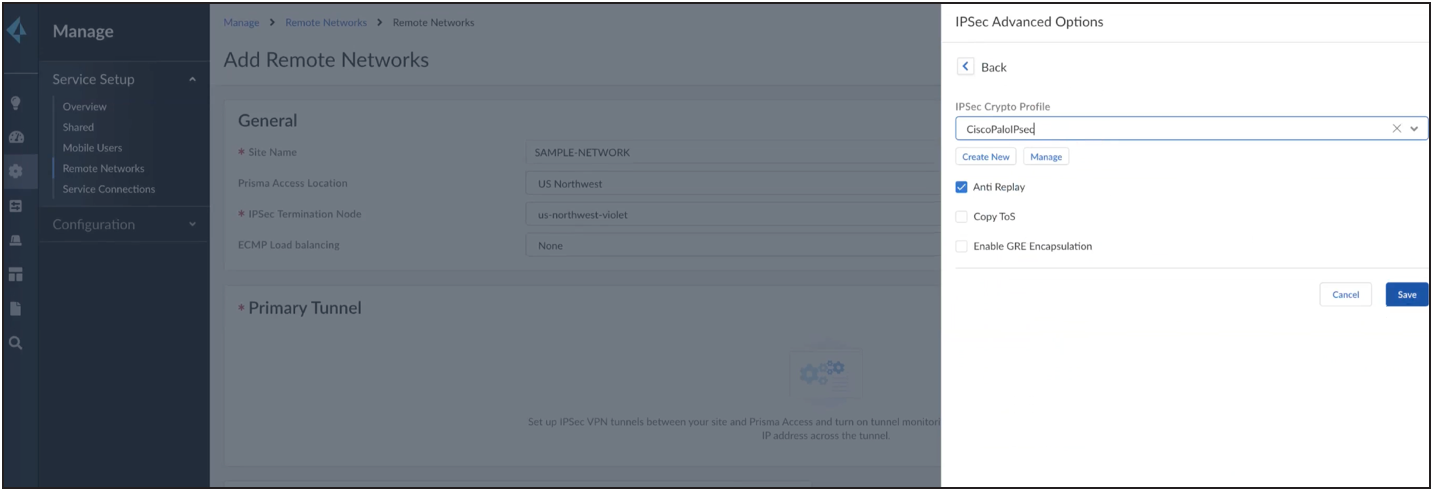Open the IPSec Termination Node dropdown
Image resolution: width=1433 pixels, height=491 pixels.
pyautogui.click(x=733, y=214)
